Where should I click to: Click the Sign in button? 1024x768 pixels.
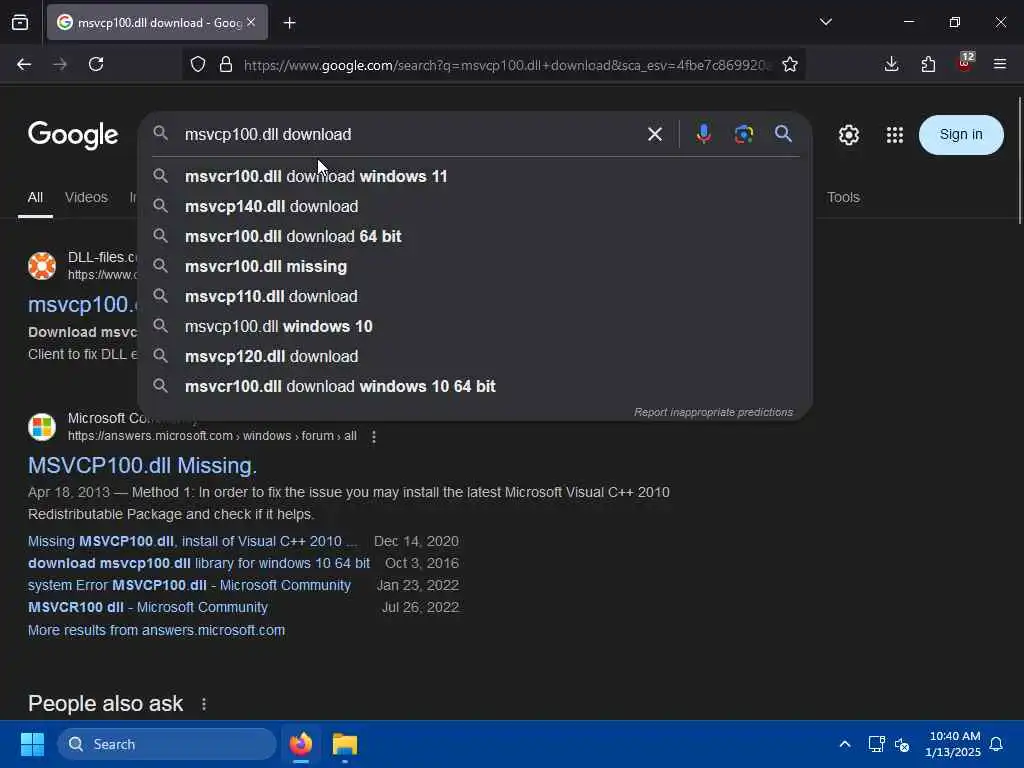(961, 135)
